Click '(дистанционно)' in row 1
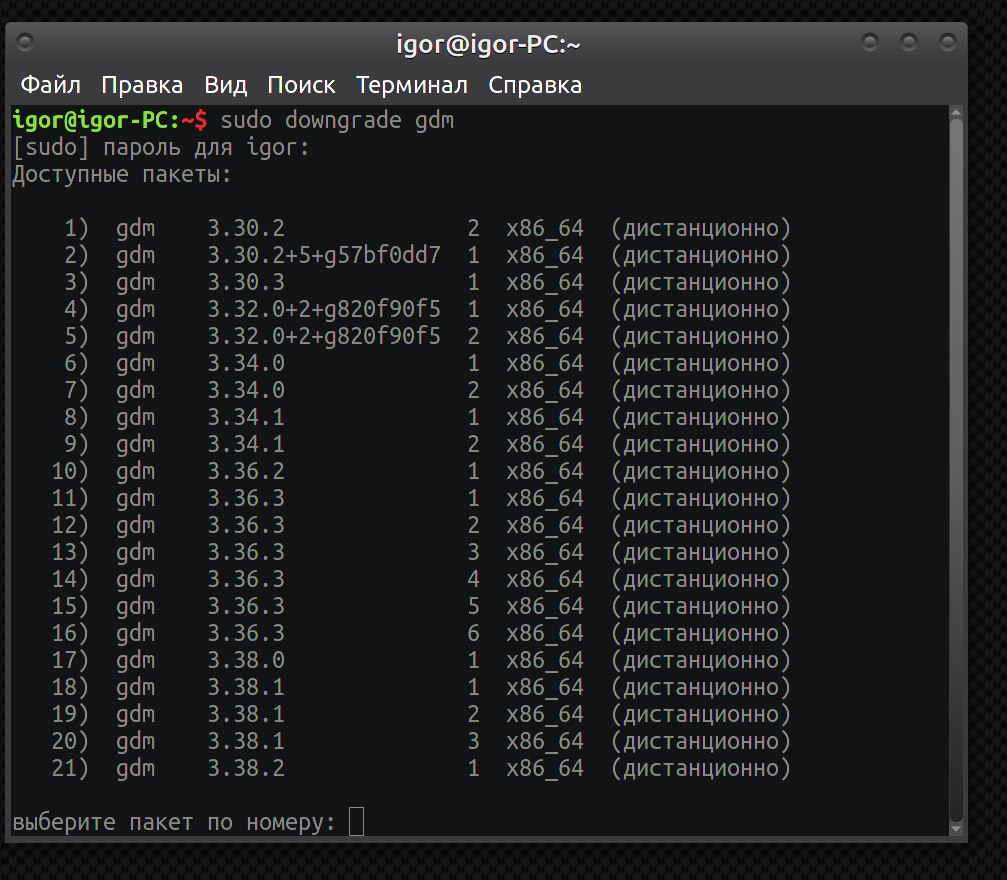 [701, 228]
